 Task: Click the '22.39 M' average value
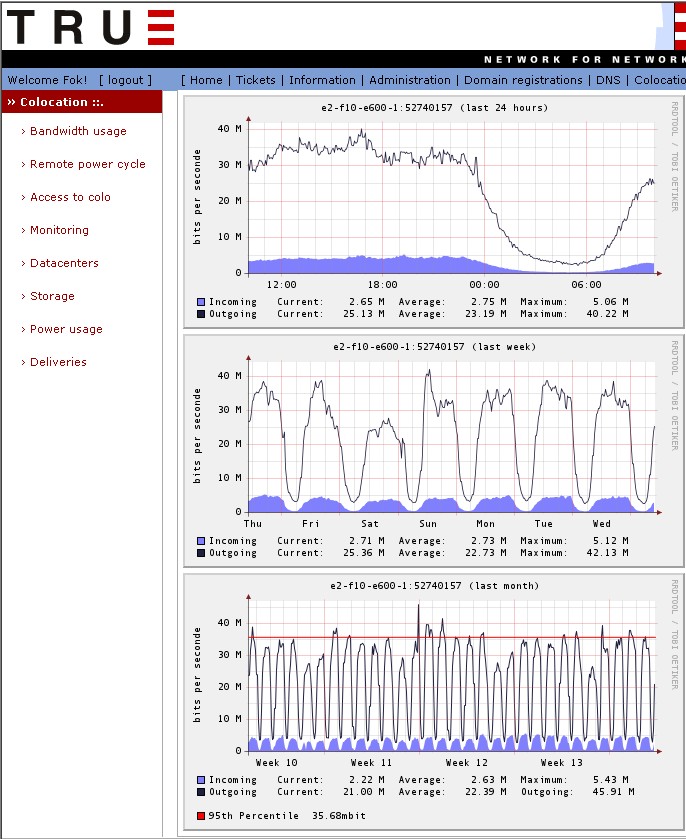pyautogui.click(x=486, y=792)
